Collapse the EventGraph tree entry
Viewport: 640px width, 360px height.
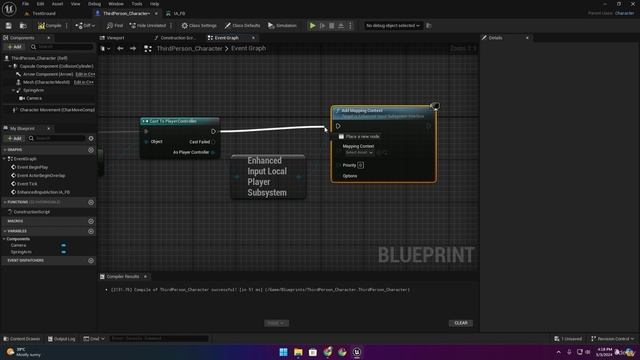point(4,159)
